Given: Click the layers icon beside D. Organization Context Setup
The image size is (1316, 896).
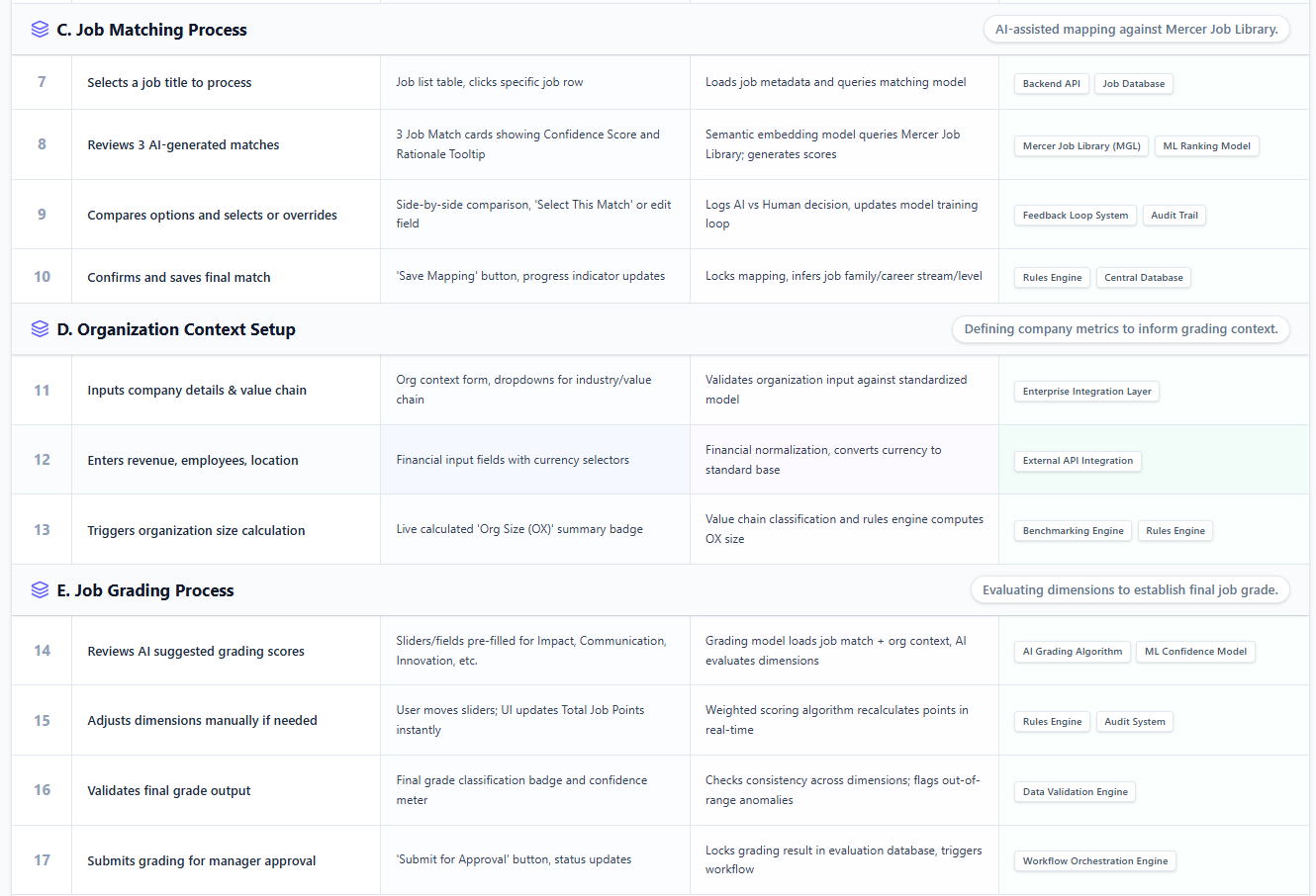Looking at the screenshot, I should click(40, 329).
